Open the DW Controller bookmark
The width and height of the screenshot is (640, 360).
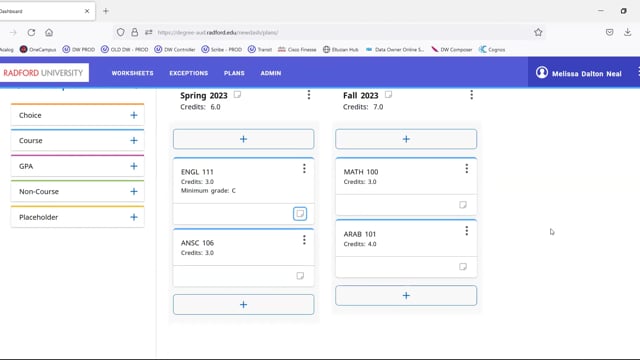(175, 49)
